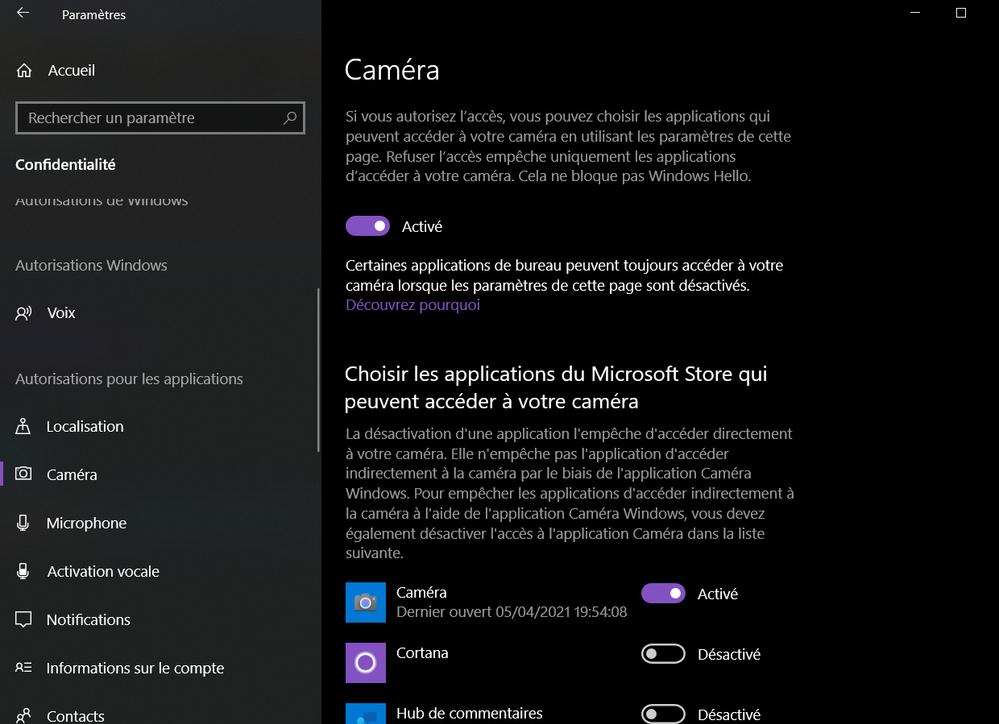This screenshot has height=724, width=999.
Task: Select Informations sur le compte
Action: pyautogui.click(x=135, y=668)
